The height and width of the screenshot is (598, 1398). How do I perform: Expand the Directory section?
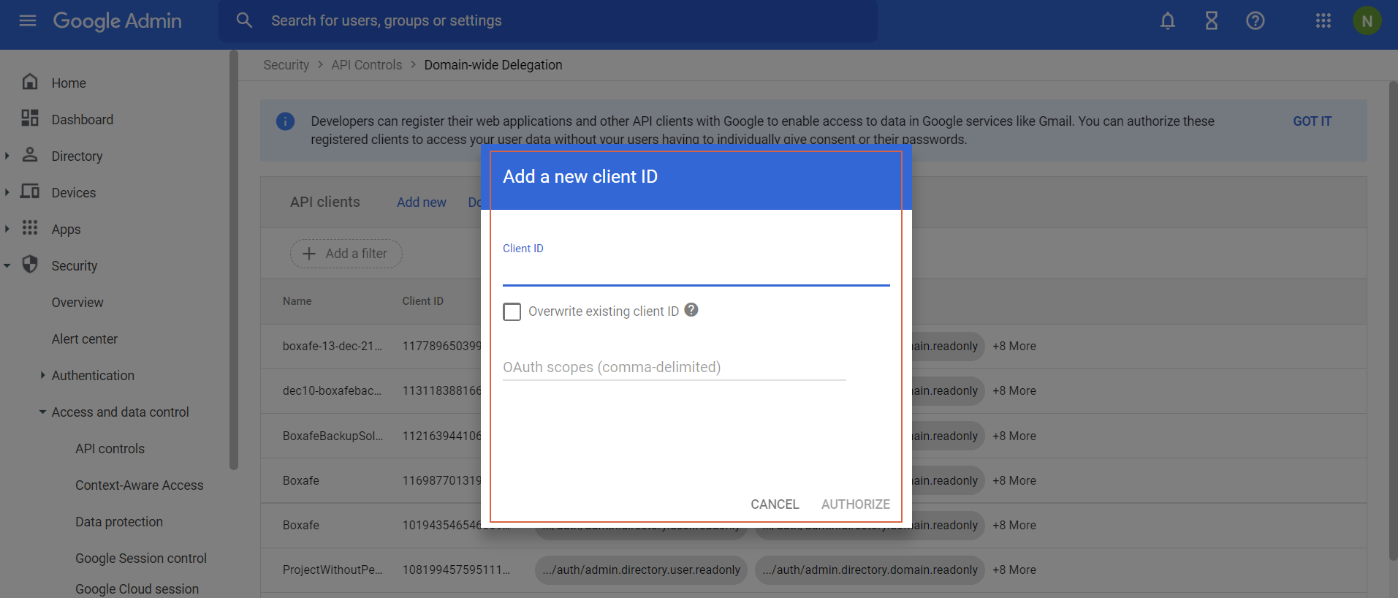(8, 156)
